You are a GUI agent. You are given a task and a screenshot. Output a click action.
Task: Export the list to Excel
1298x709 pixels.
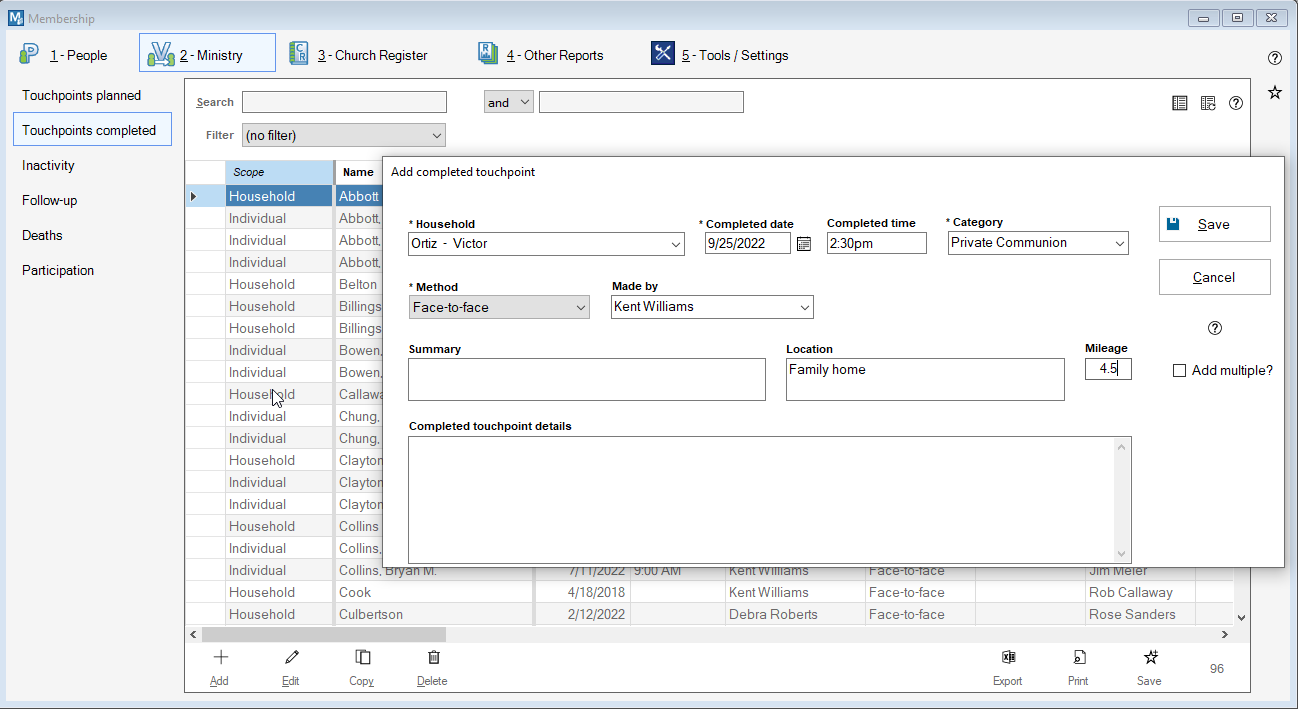pos(1007,658)
